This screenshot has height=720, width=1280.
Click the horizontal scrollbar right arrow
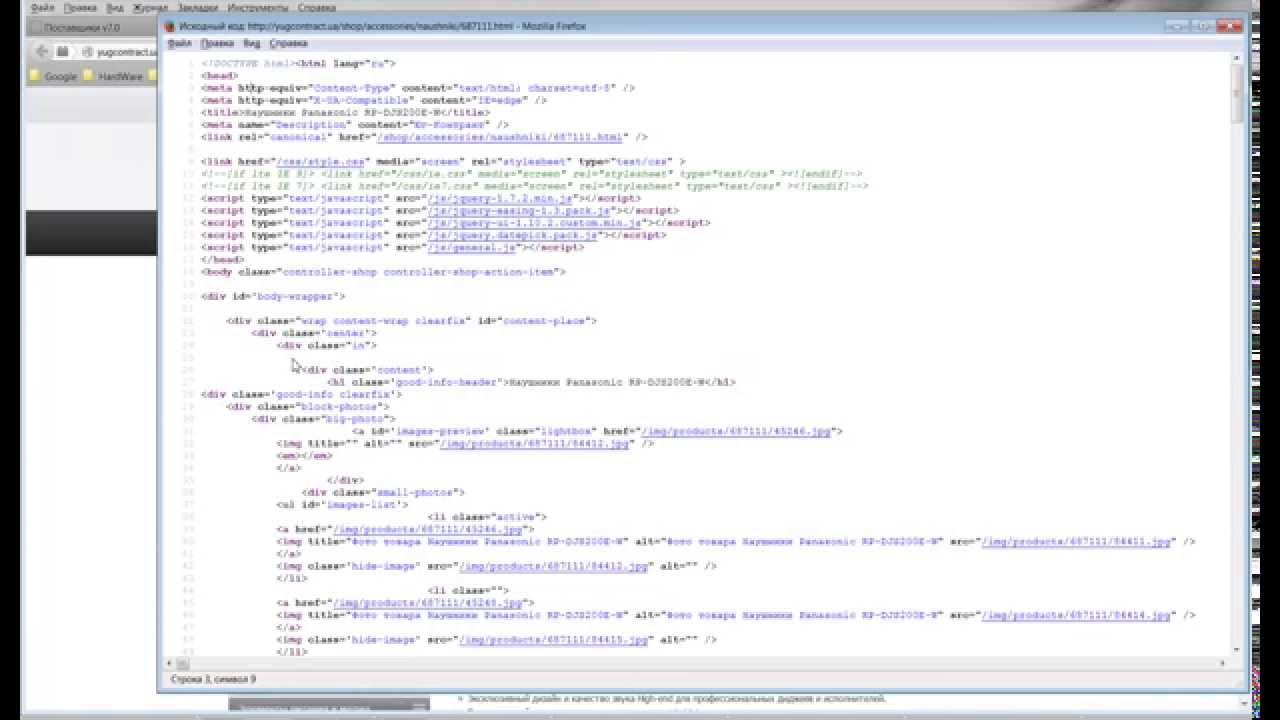click(1224, 663)
